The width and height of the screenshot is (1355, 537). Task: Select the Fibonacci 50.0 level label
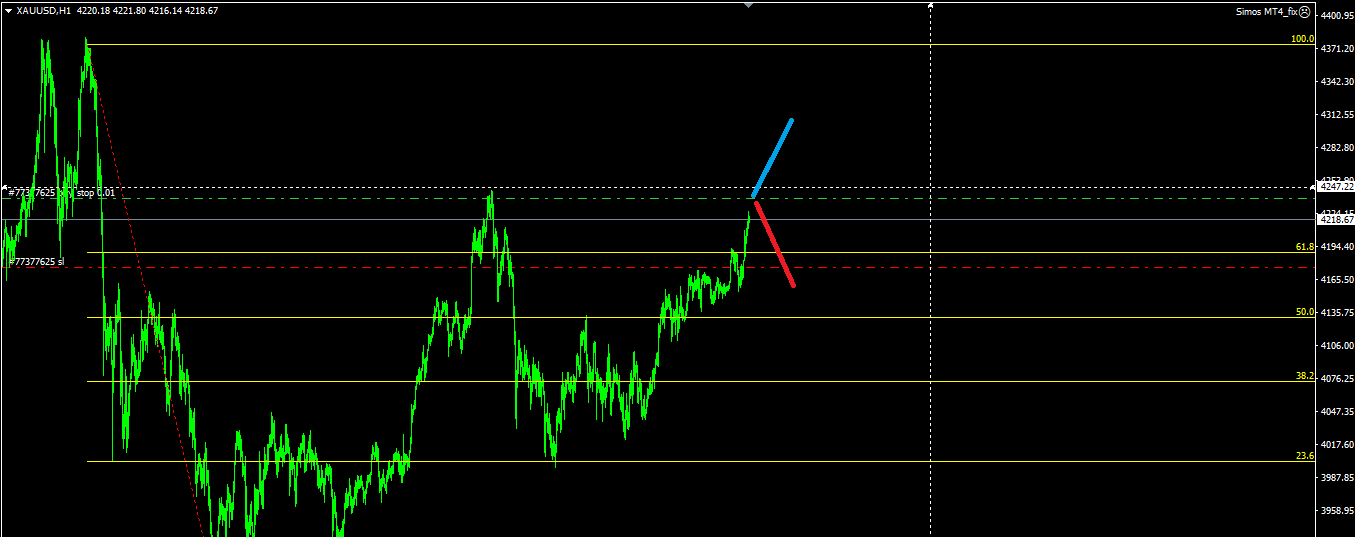[1304, 312]
